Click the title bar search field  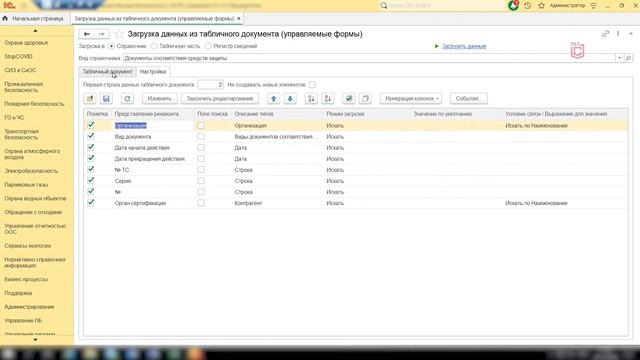(443, 6)
